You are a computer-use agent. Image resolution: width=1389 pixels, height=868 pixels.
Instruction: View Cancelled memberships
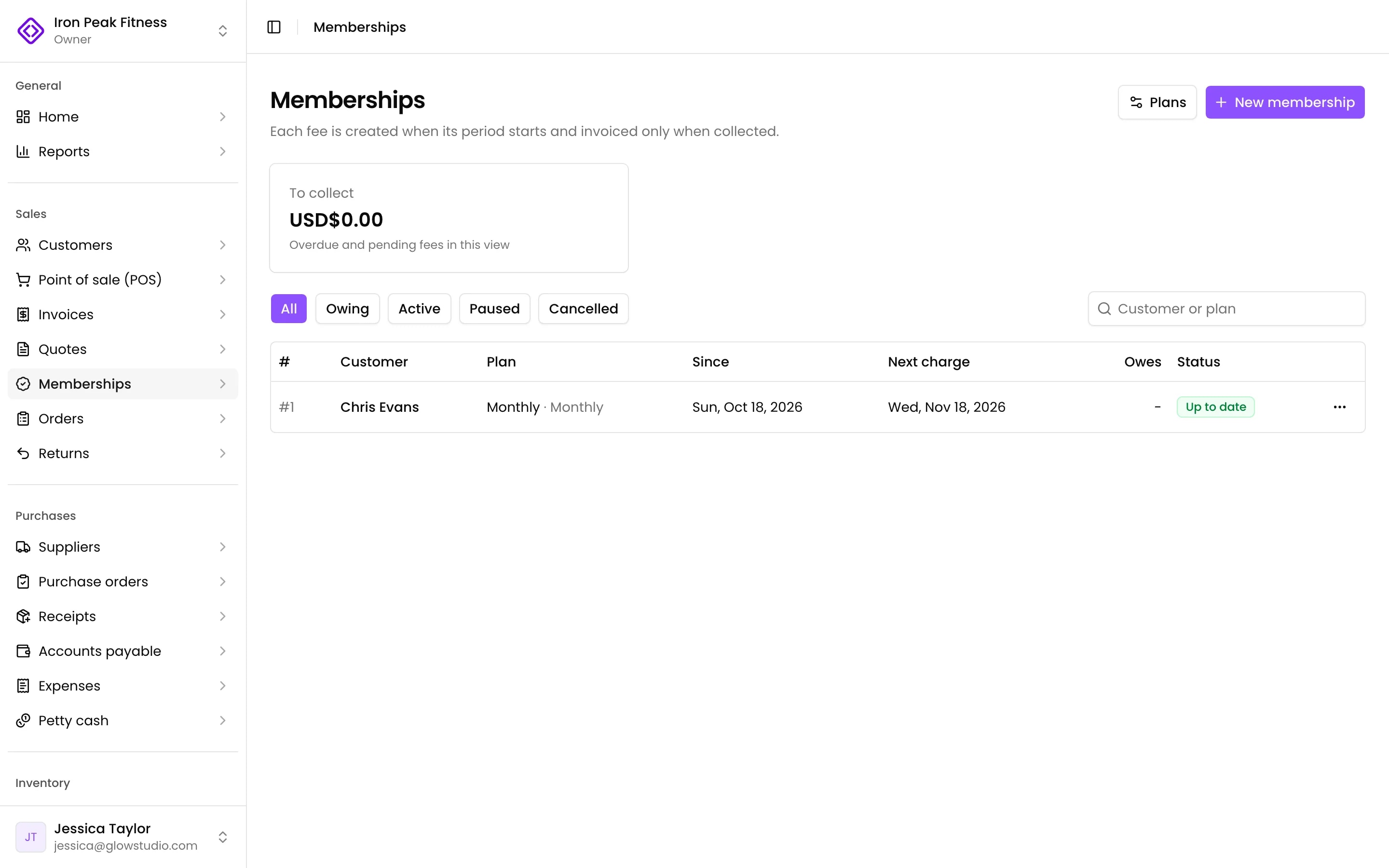(583, 309)
